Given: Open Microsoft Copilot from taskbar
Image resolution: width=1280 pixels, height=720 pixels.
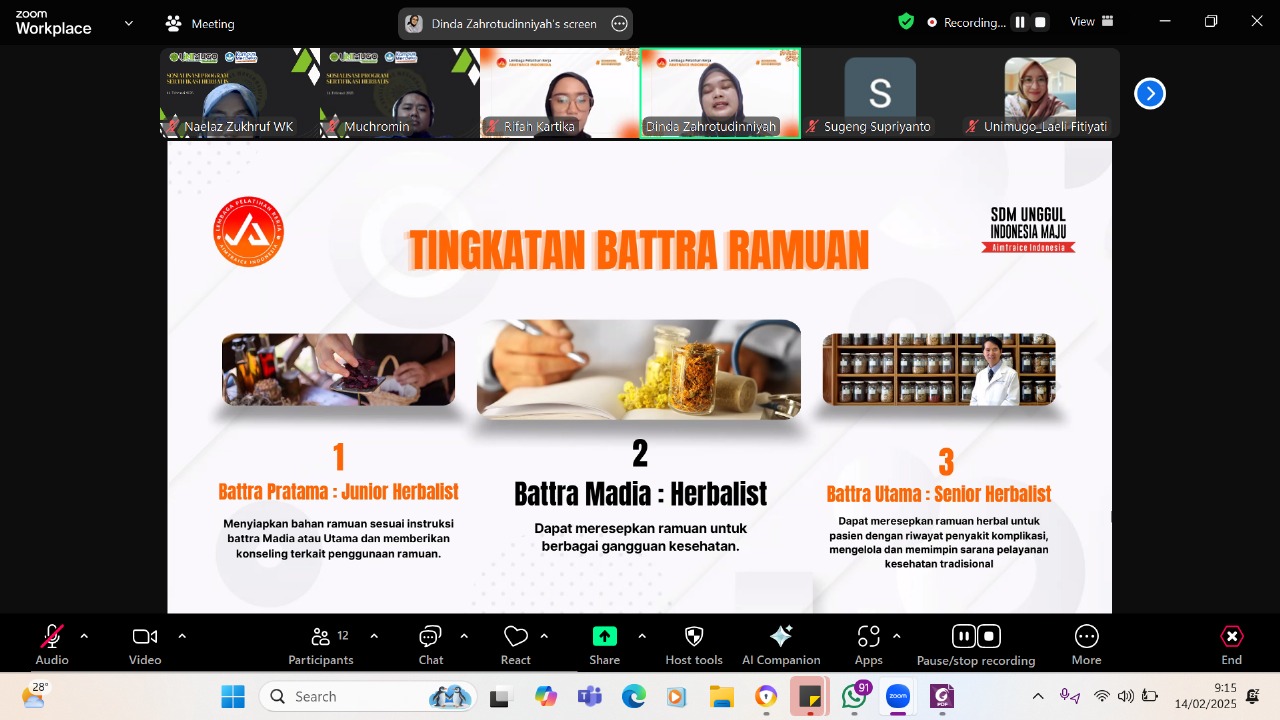Looking at the screenshot, I should (545, 696).
